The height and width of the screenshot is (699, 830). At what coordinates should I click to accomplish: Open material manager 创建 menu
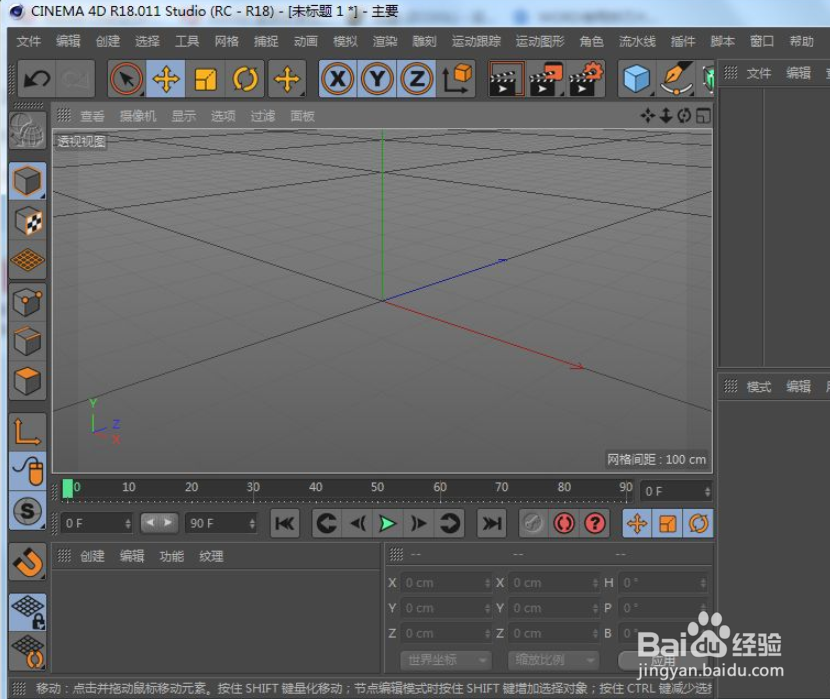93,556
